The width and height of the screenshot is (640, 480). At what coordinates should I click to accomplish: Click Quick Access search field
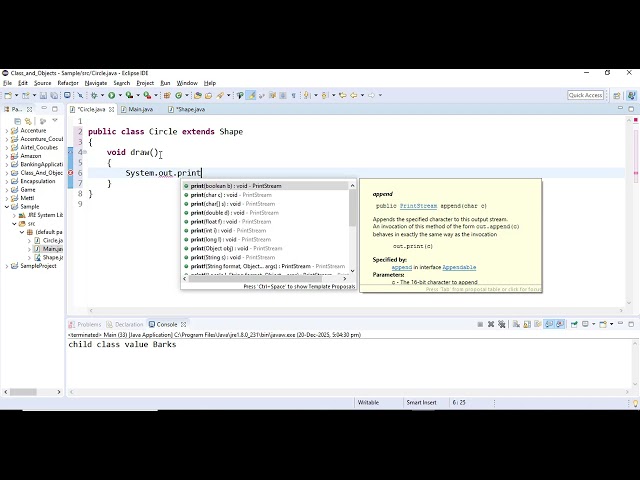585,95
